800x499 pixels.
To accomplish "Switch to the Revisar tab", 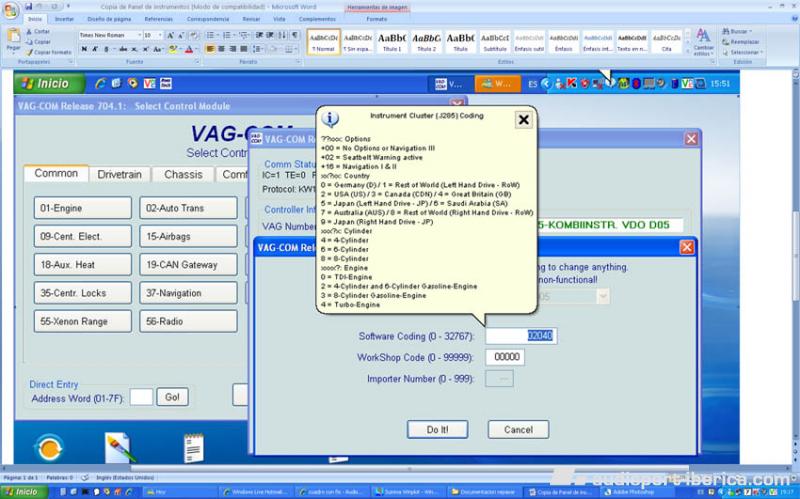I will pos(251,19).
